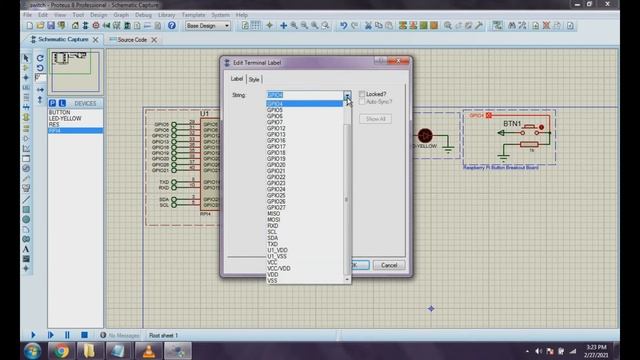Tick the Locked? checkbox

pos(362,94)
